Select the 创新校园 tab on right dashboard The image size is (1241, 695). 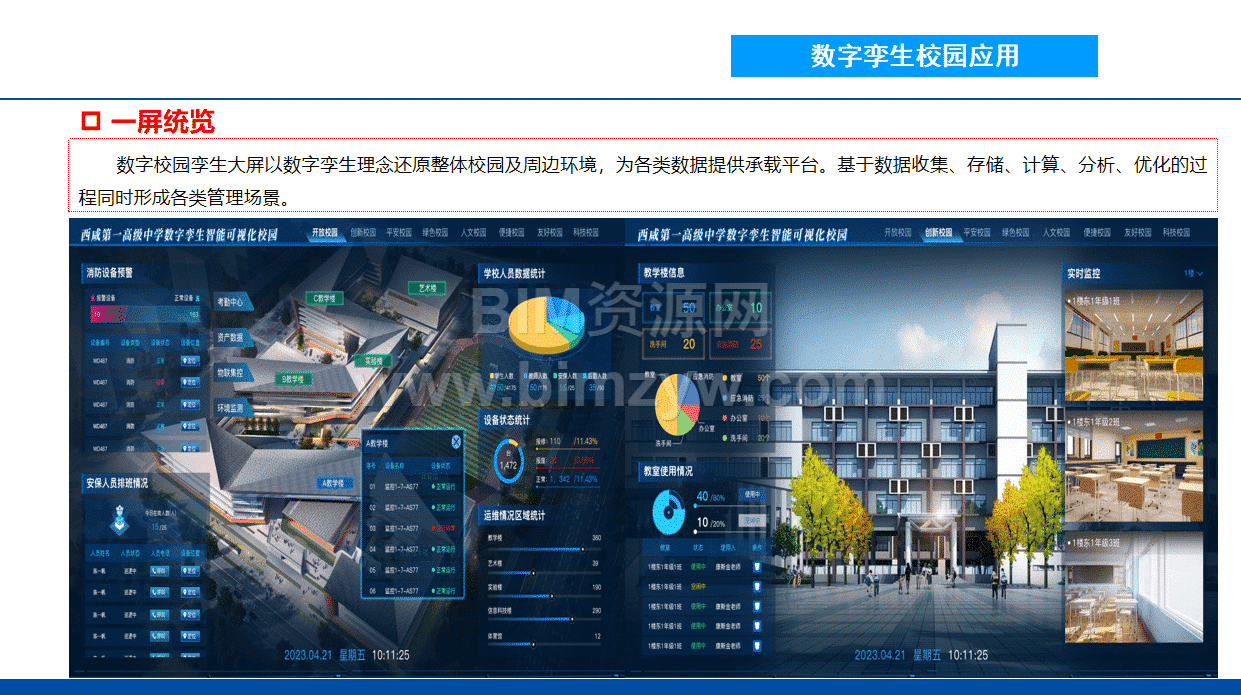point(940,233)
